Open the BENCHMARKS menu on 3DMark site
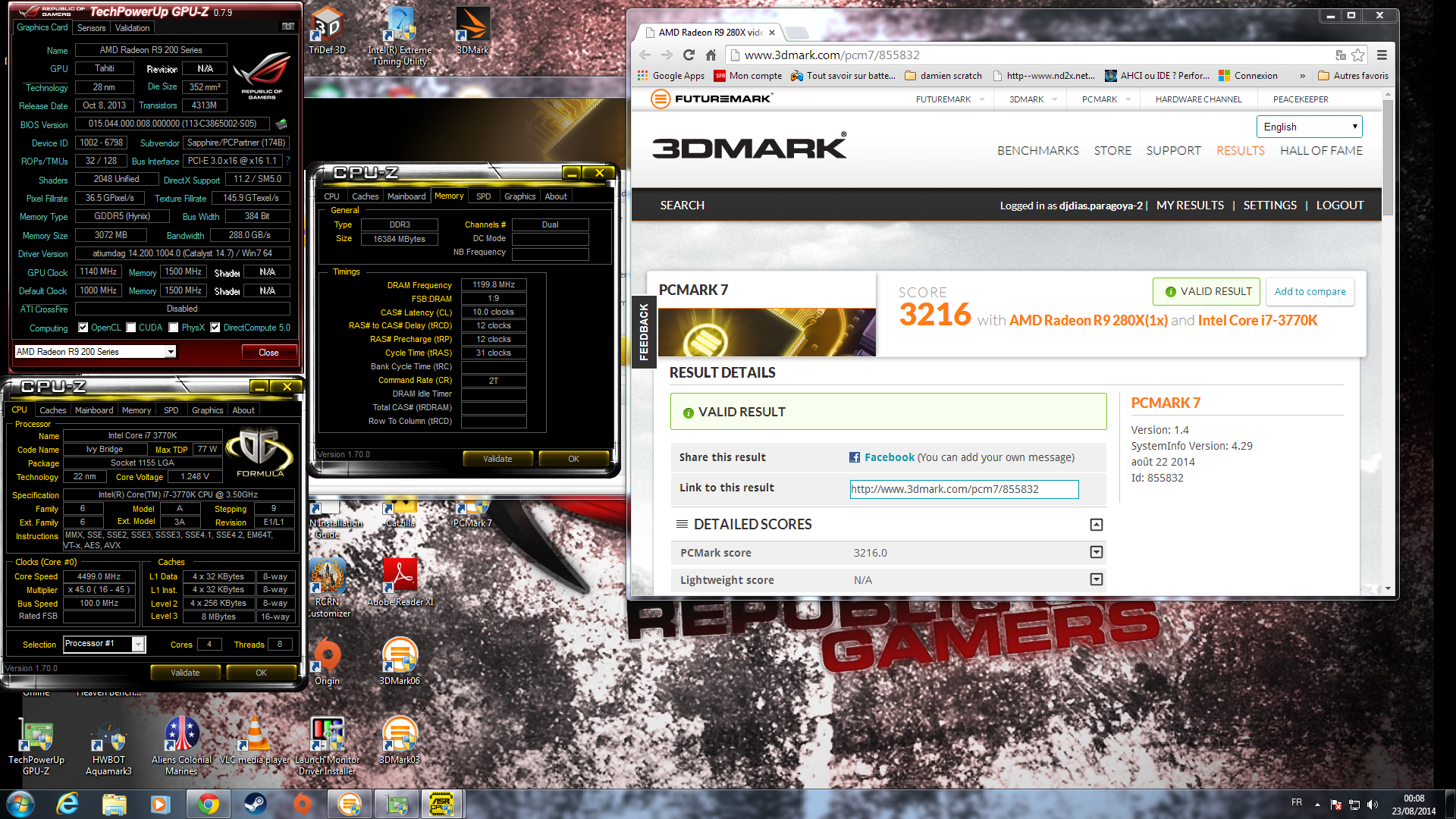 [x=1037, y=150]
